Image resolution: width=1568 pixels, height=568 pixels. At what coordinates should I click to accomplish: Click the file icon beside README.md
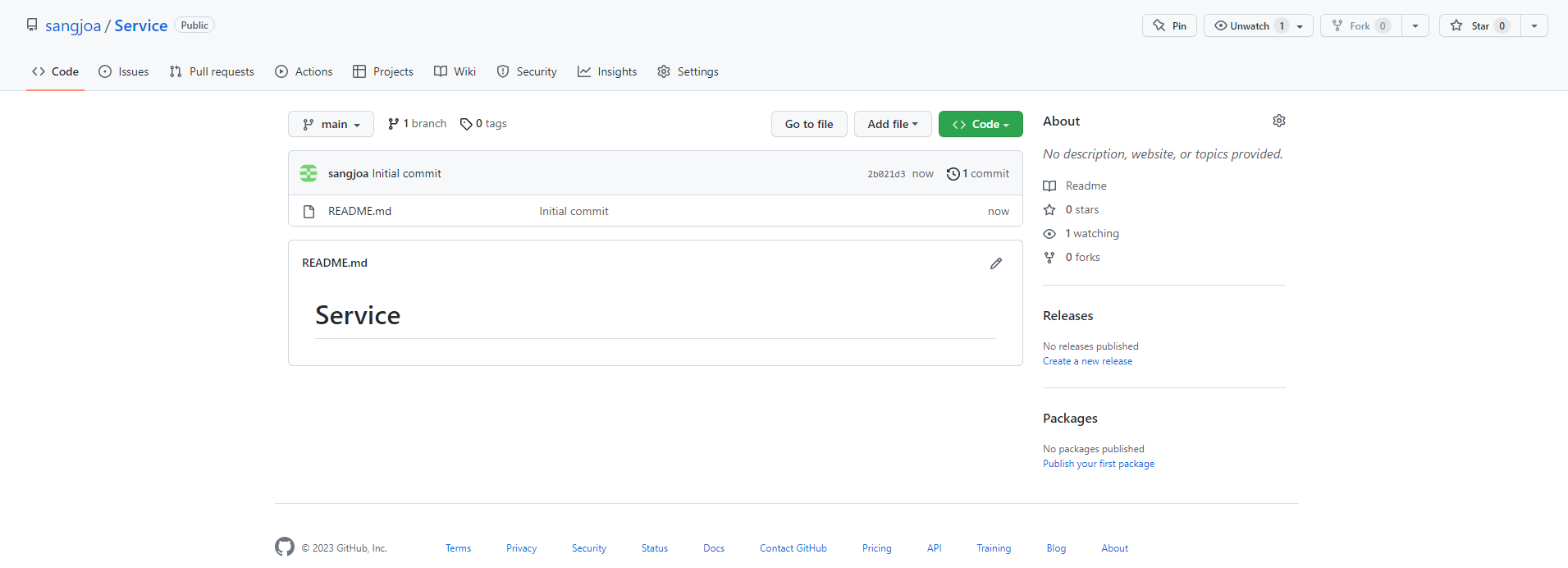(x=309, y=212)
